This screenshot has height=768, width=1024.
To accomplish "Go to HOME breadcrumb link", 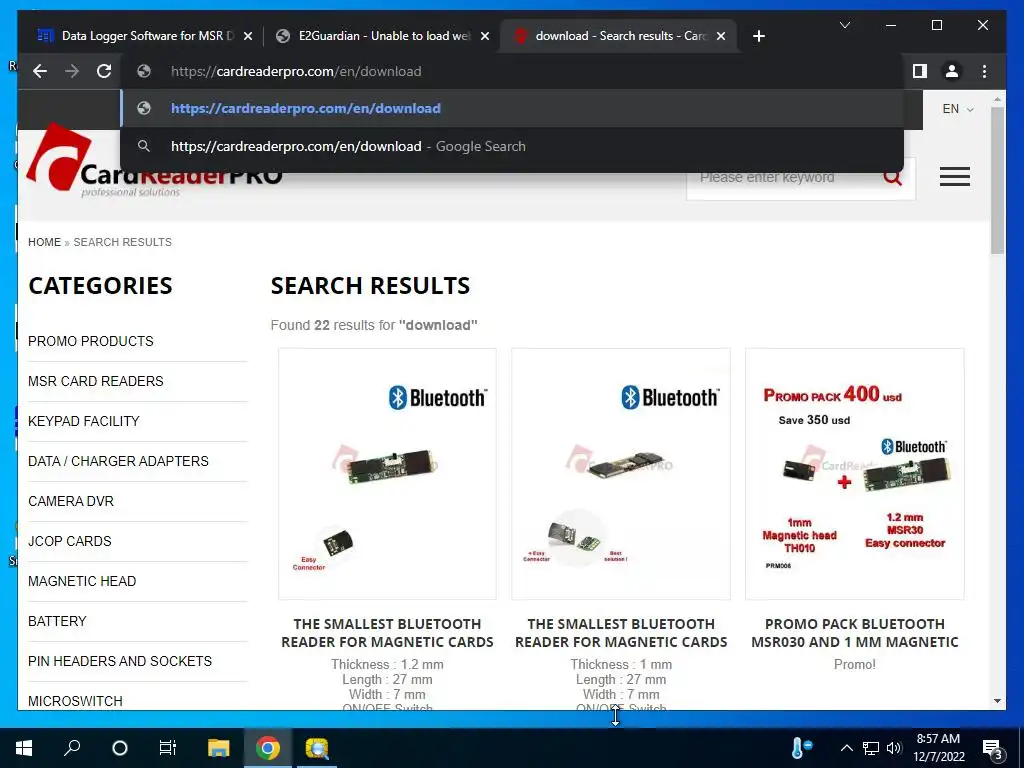I will 44,242.
